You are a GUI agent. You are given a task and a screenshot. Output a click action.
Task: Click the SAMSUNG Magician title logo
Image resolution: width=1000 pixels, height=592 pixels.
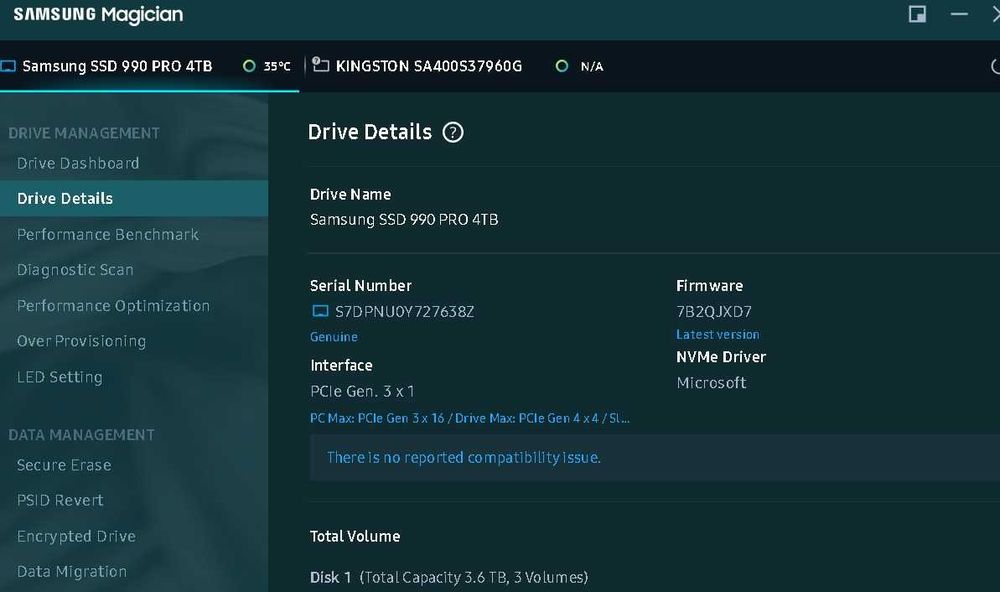pos(98,15)
